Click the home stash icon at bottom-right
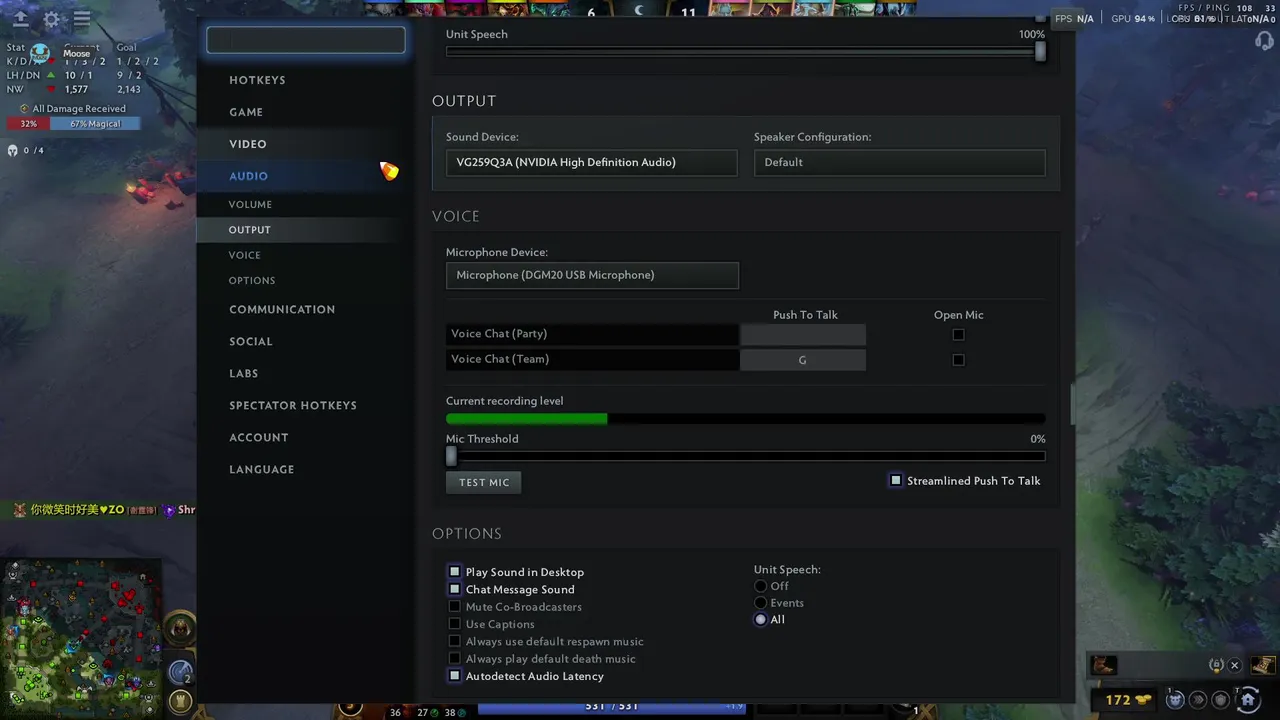 pos(1247,699)
